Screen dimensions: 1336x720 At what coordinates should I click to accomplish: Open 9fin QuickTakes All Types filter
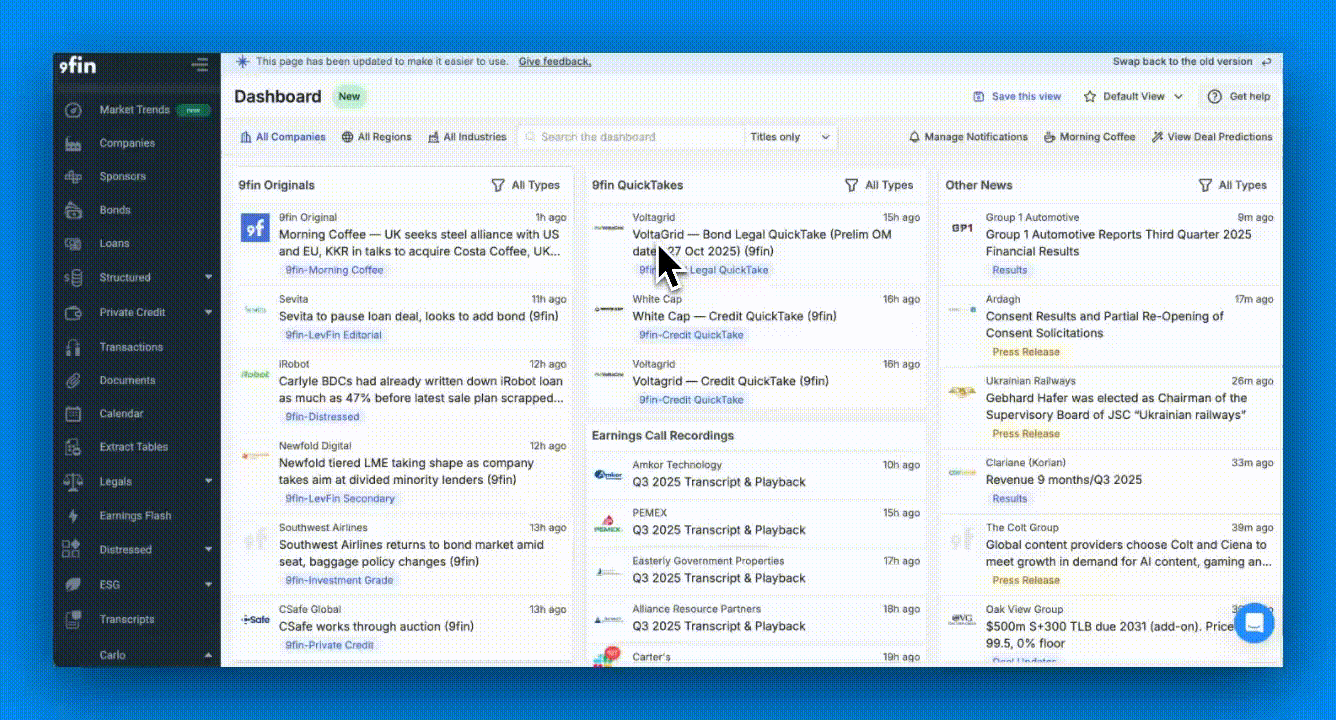879,185
